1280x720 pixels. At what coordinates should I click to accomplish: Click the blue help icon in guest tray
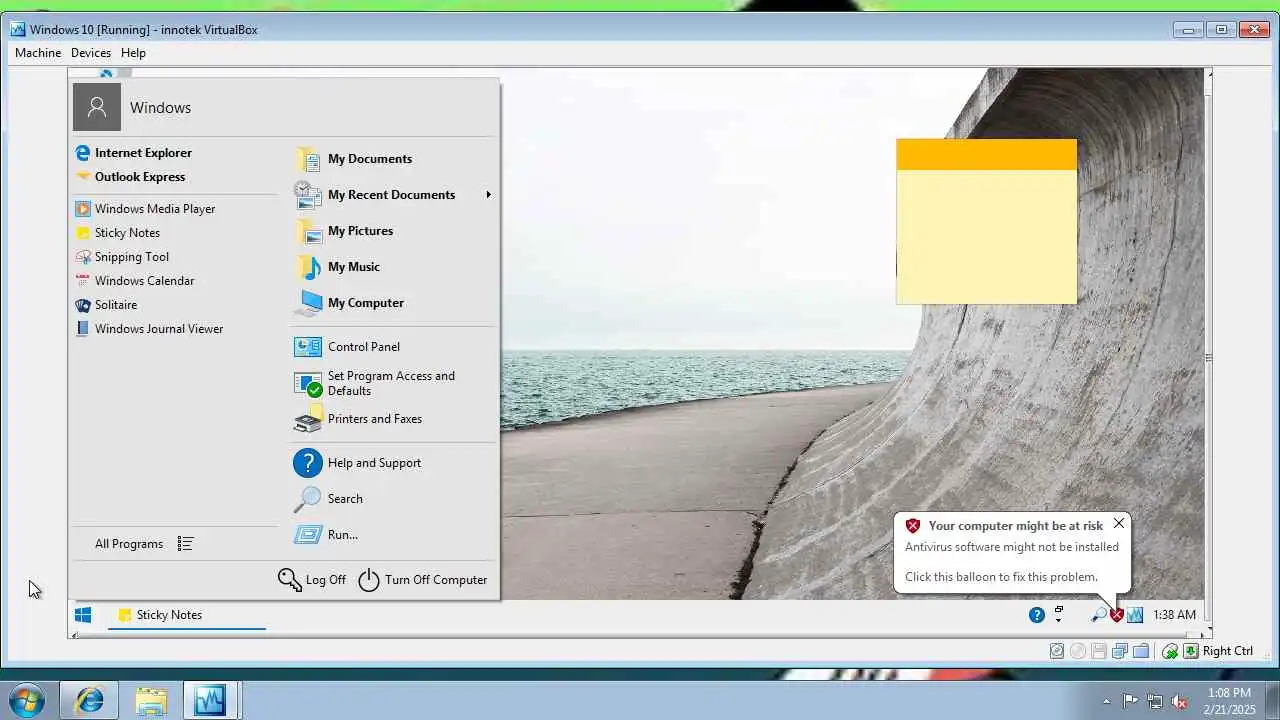pyautogui.click(x=1037, y=615)
